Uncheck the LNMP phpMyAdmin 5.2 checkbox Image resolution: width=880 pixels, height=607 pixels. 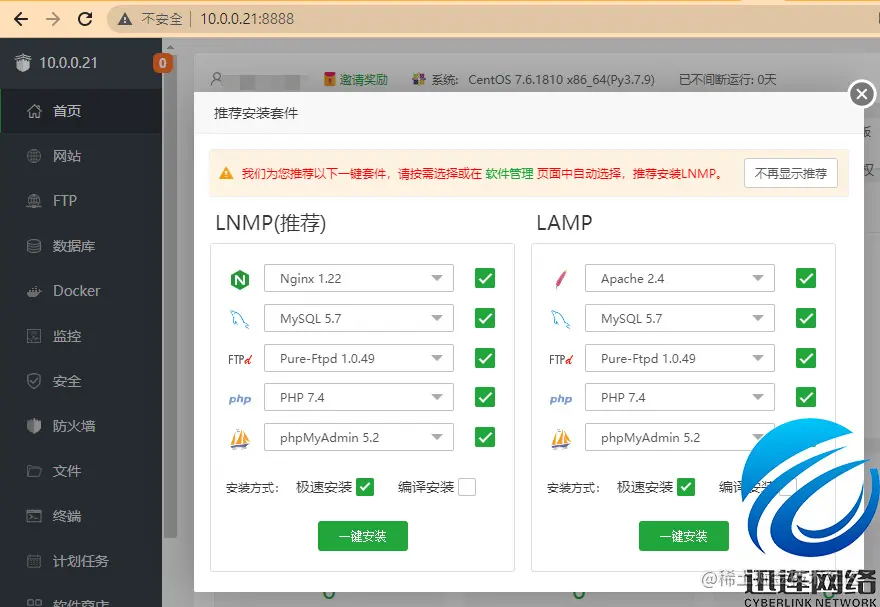485,437
